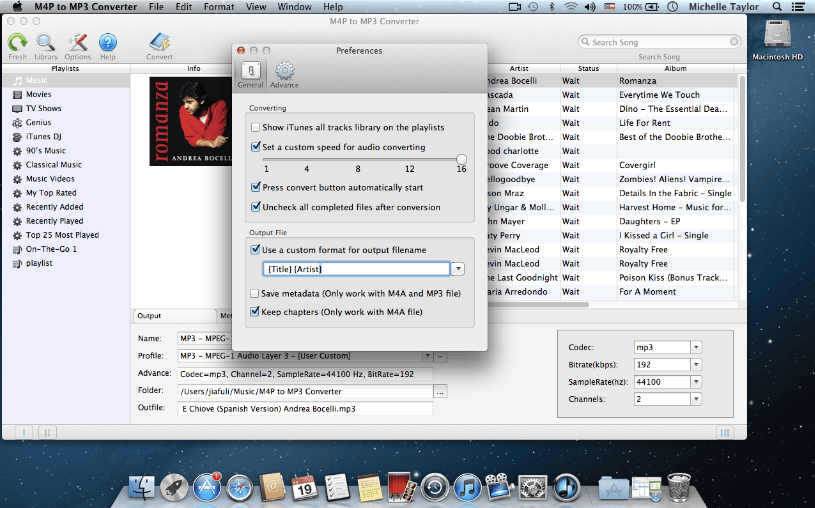Click the Status column header
The image size is (815, 508).
(x=588, y=68)
